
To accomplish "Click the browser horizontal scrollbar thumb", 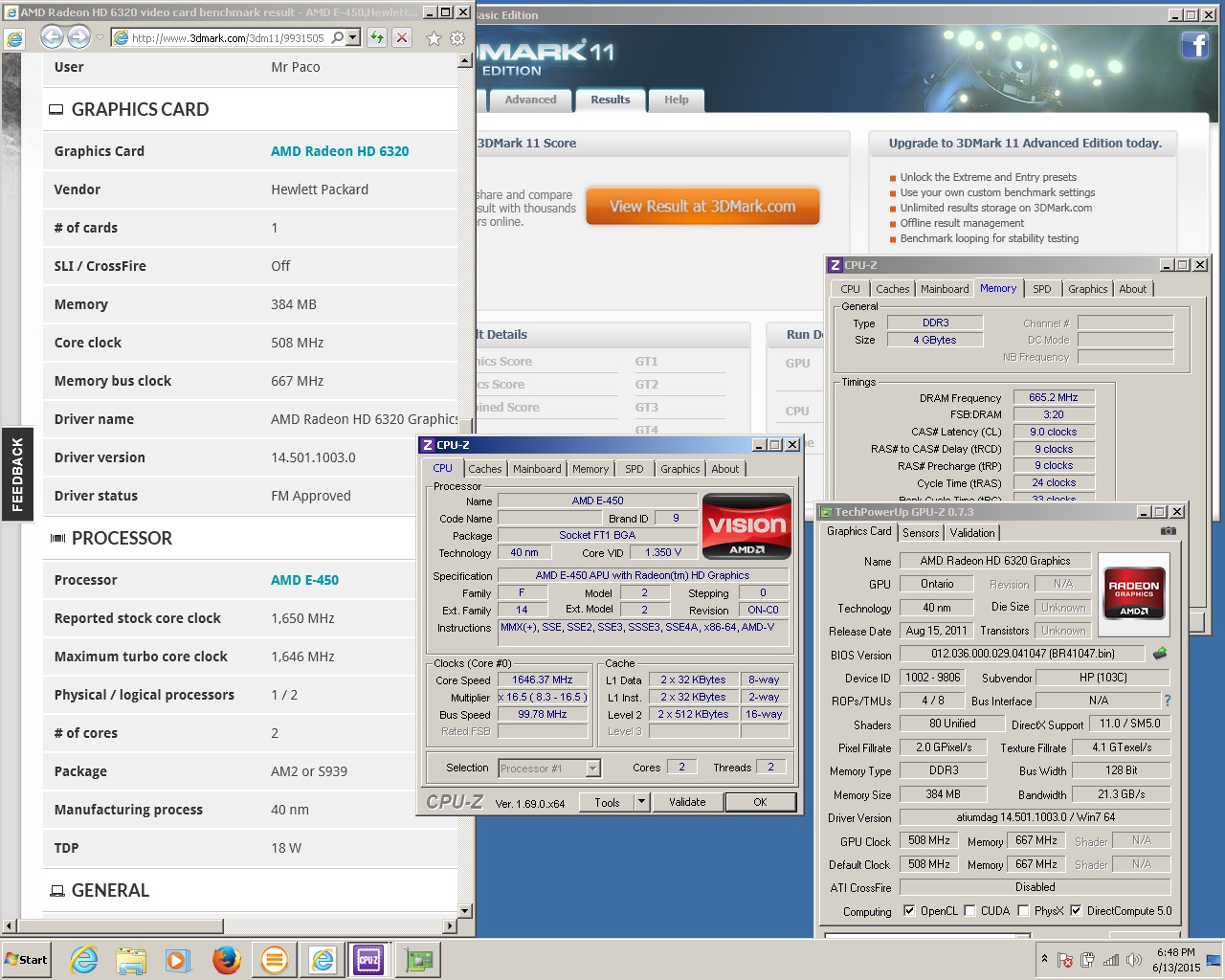I will [x=121, y=926].
